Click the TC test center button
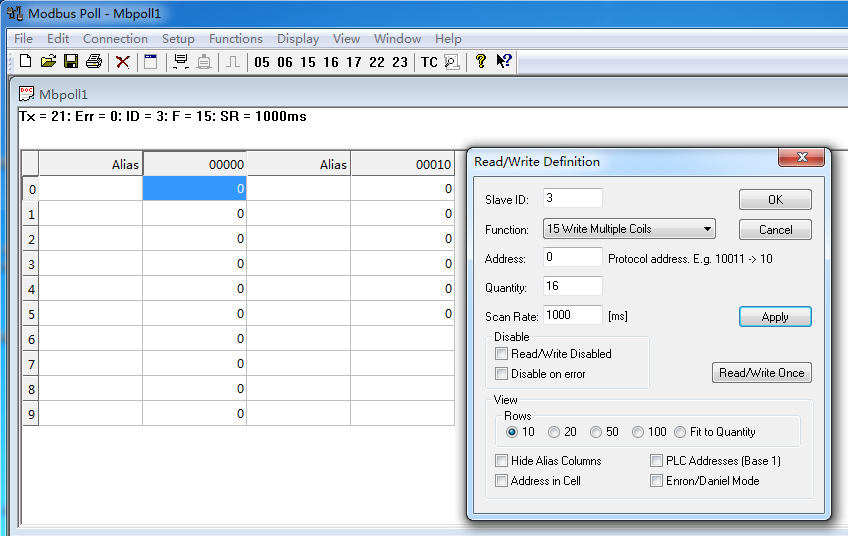The width and height of the screenshot is (848, 536). coord(429,62)
